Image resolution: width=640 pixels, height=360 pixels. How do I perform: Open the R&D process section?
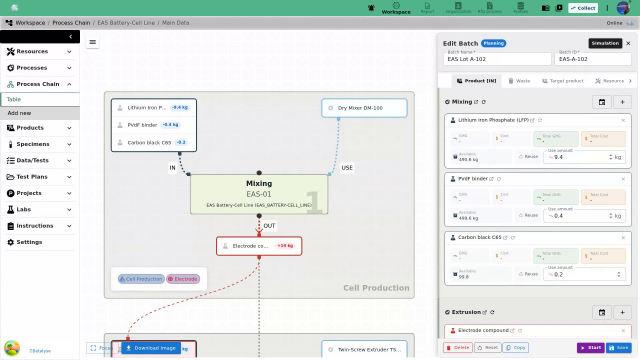489,8
